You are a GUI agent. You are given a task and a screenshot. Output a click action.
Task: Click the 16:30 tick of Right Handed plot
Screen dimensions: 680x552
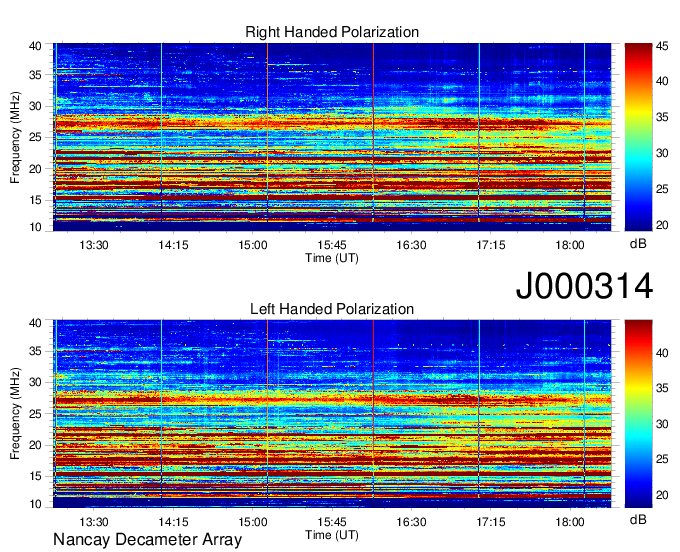pyautogui.click(x=411, y=245)
